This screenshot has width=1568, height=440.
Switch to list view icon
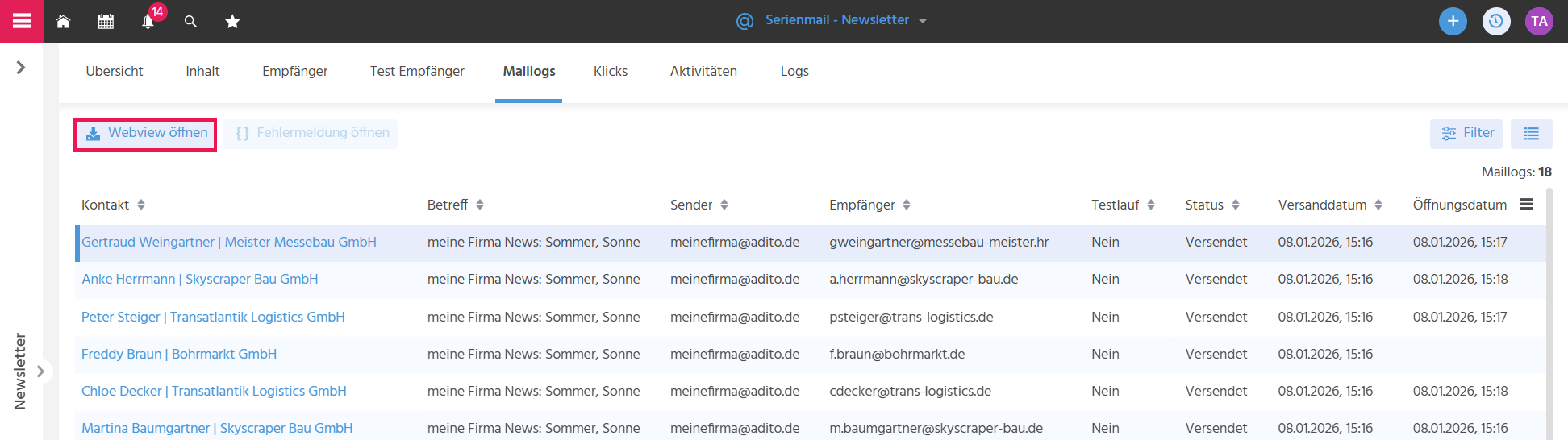(x=1532, y=134)
